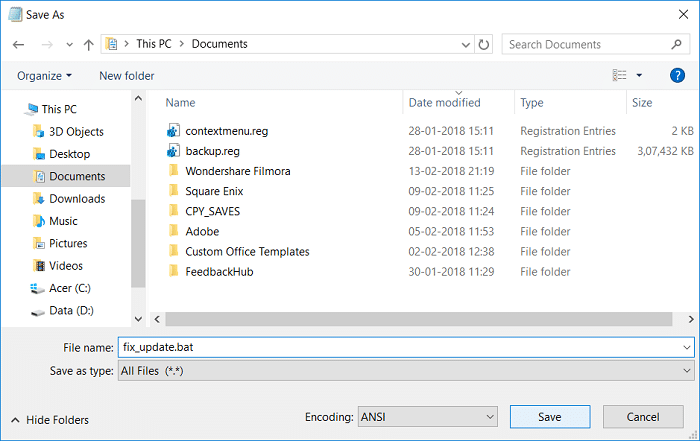Open the view options dropdown arrow
700x441 pixels.
pos(639,76)
